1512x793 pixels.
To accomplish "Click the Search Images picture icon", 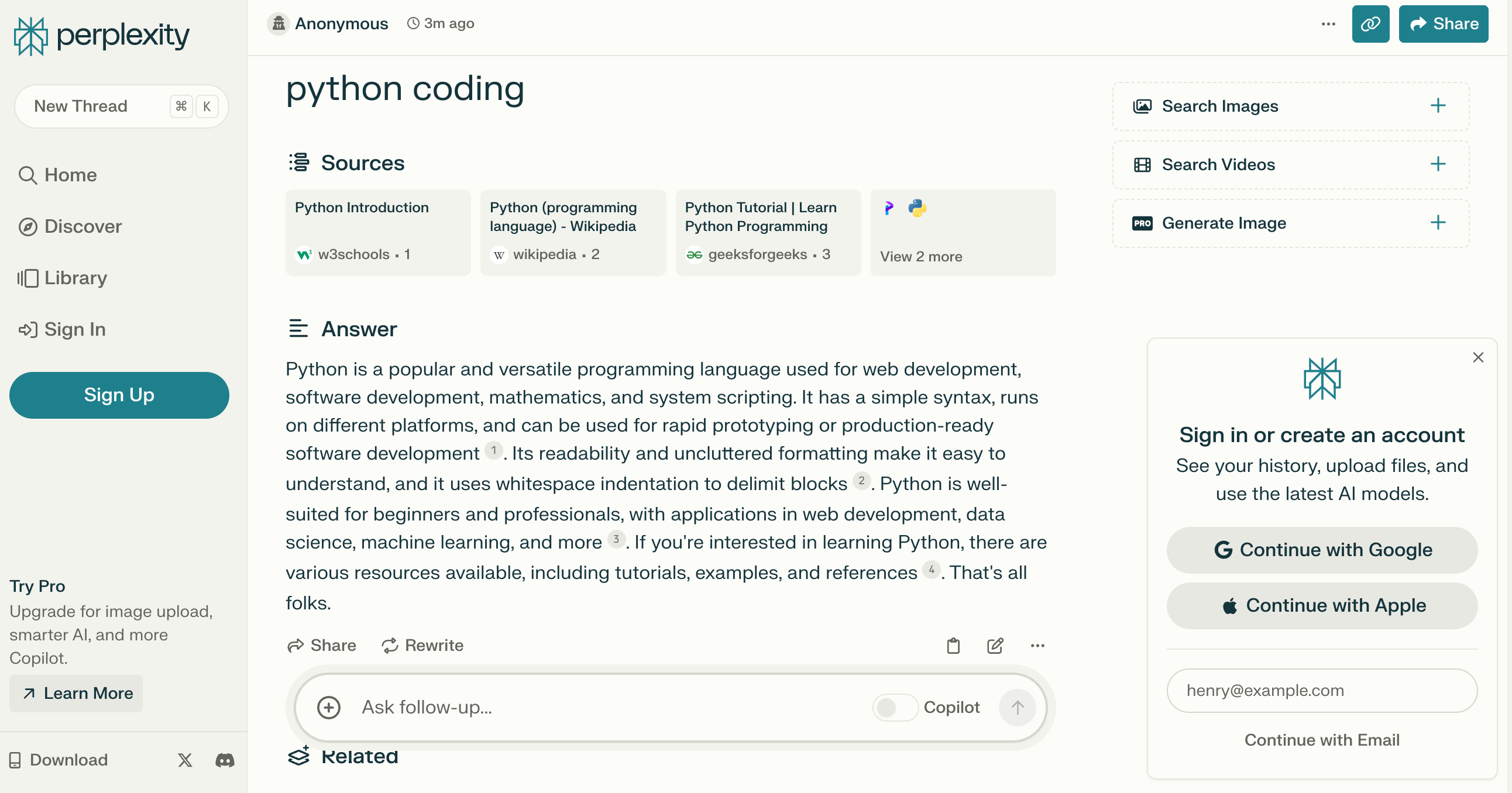I will (1142, 106).
